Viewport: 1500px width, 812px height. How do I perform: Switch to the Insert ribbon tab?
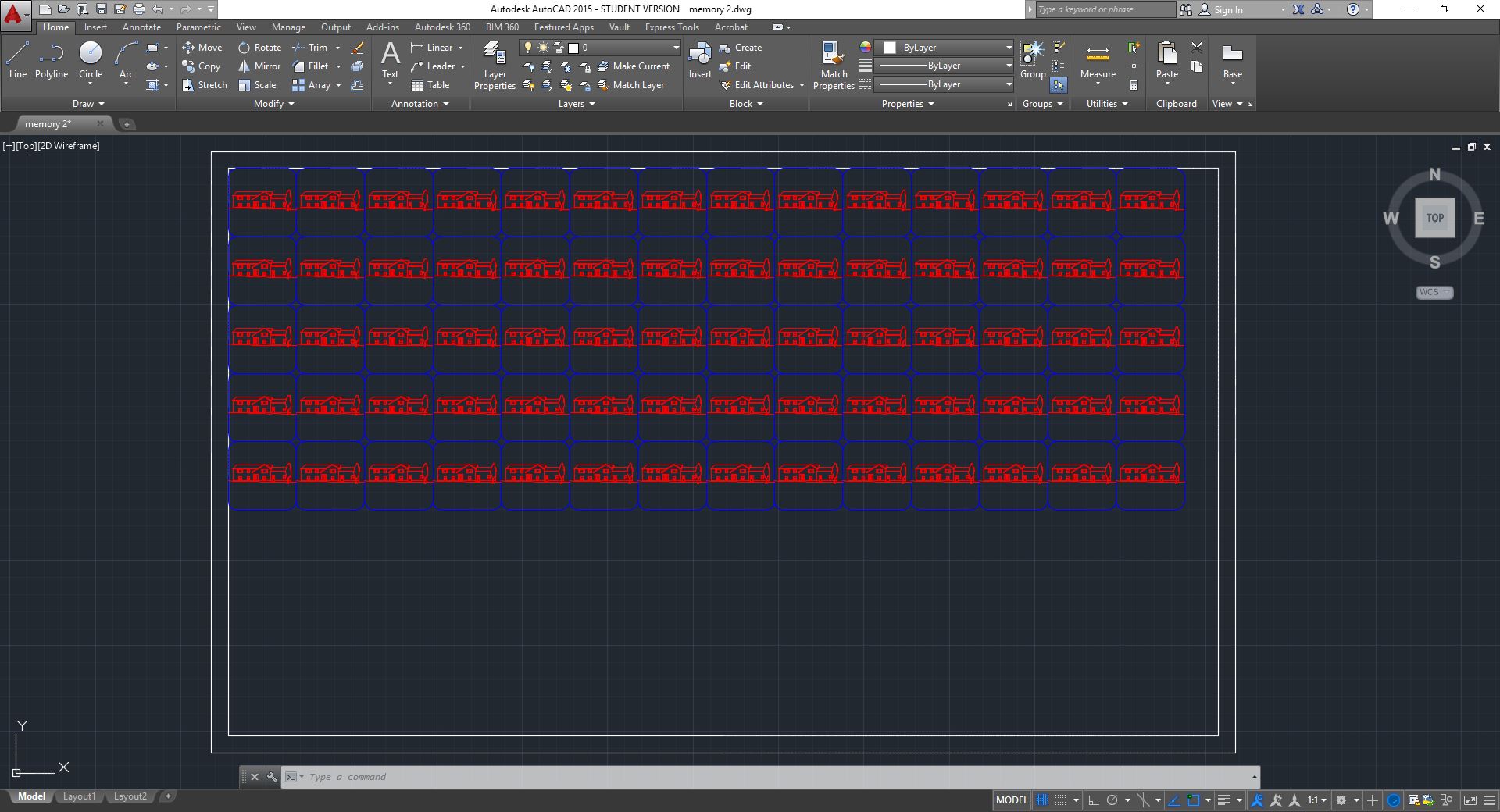tap(95, 27)
